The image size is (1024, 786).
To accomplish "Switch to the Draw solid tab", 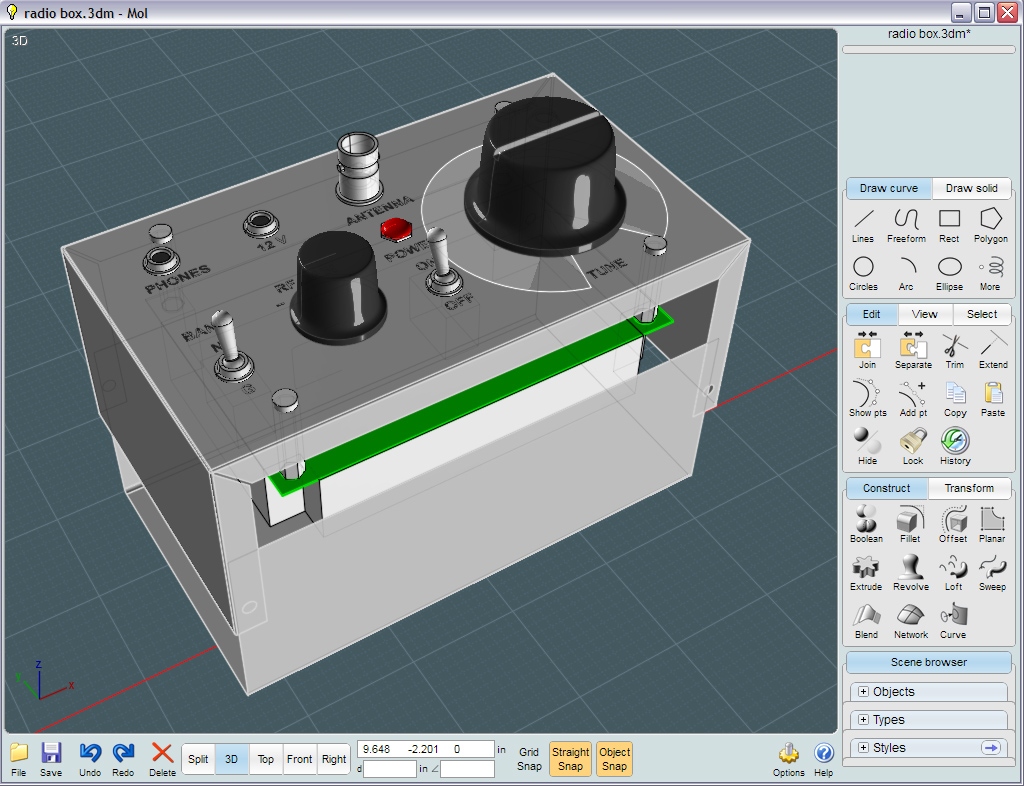I will click(x=971, y=189).
